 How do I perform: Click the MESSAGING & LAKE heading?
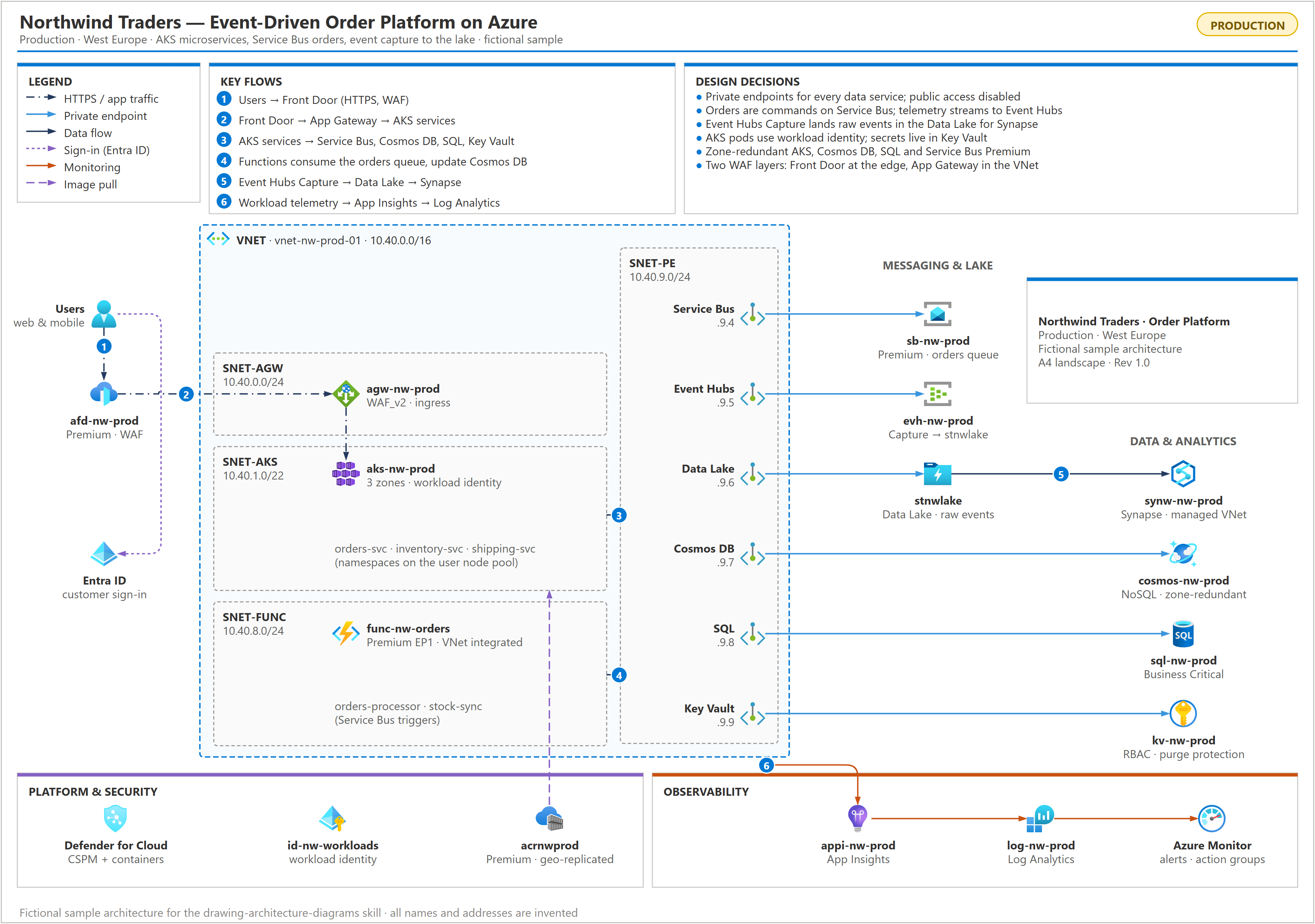(x=938, y=266)
